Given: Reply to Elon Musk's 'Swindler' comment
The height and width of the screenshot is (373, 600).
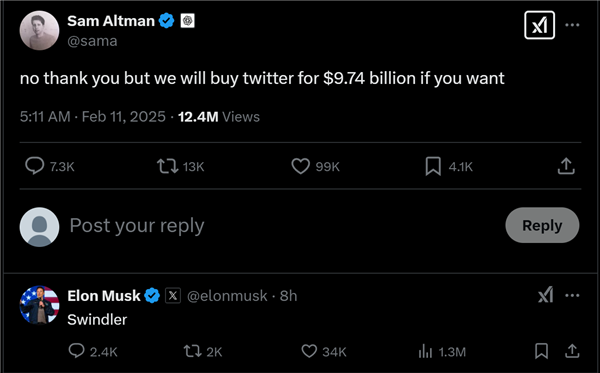Looking at the screenshot, I should tap(77, 350).
